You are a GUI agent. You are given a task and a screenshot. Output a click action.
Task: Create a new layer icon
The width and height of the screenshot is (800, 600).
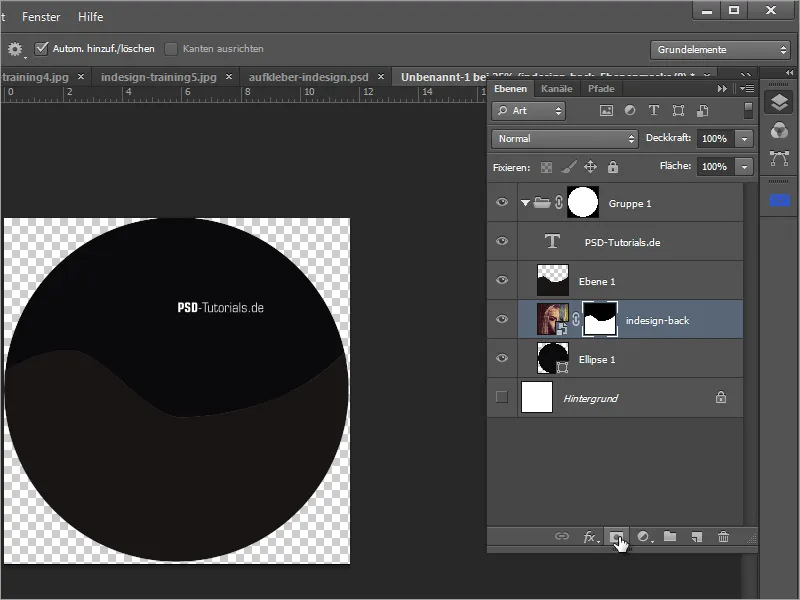click(x=697, y=537)
